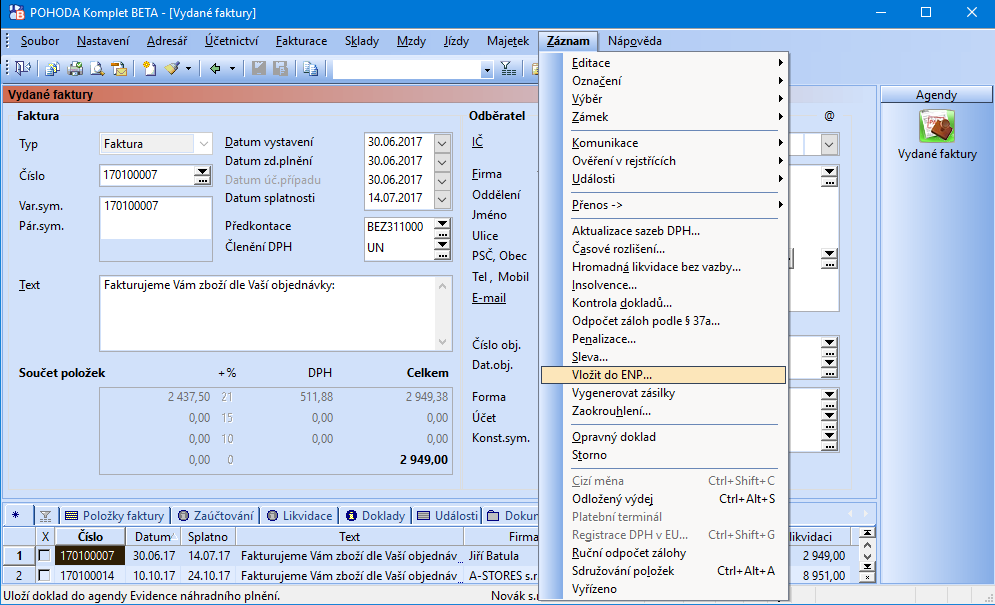The image size is (995, 605).
Task: Open Datum vystavení date dropdown
Action: click(442, 142)
